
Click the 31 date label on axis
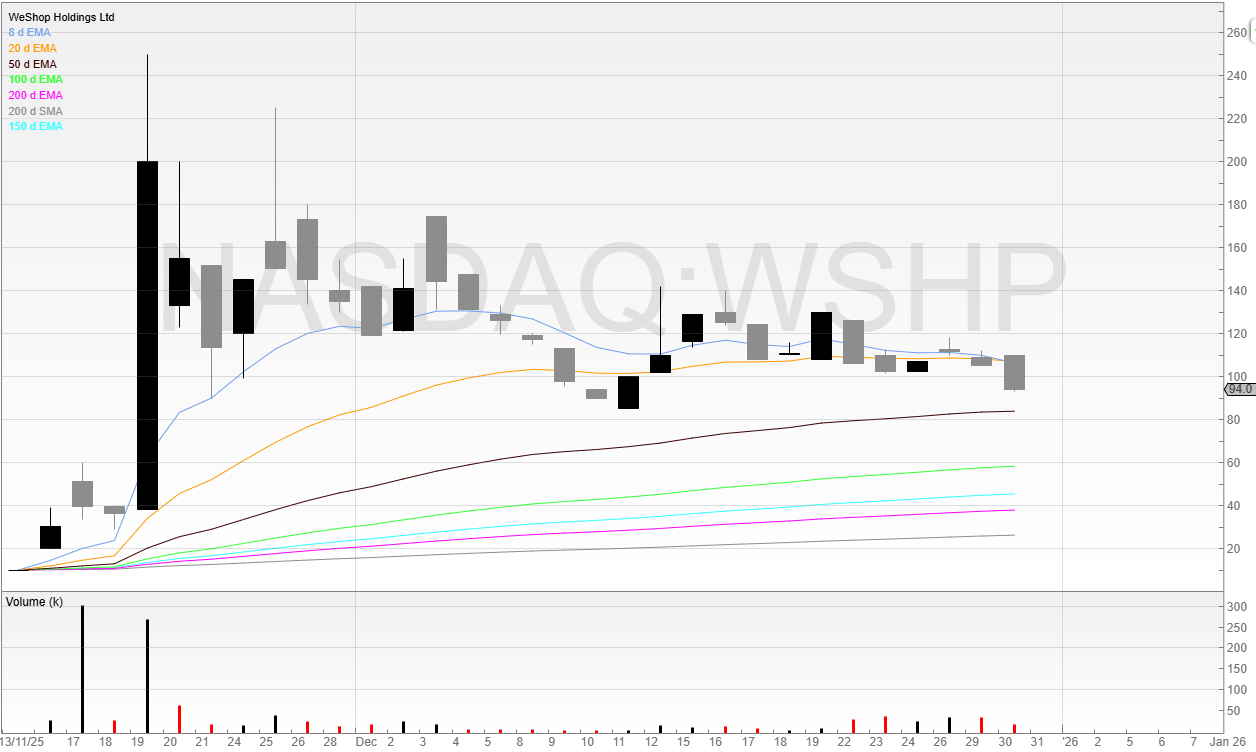[x=1037, y=742]
